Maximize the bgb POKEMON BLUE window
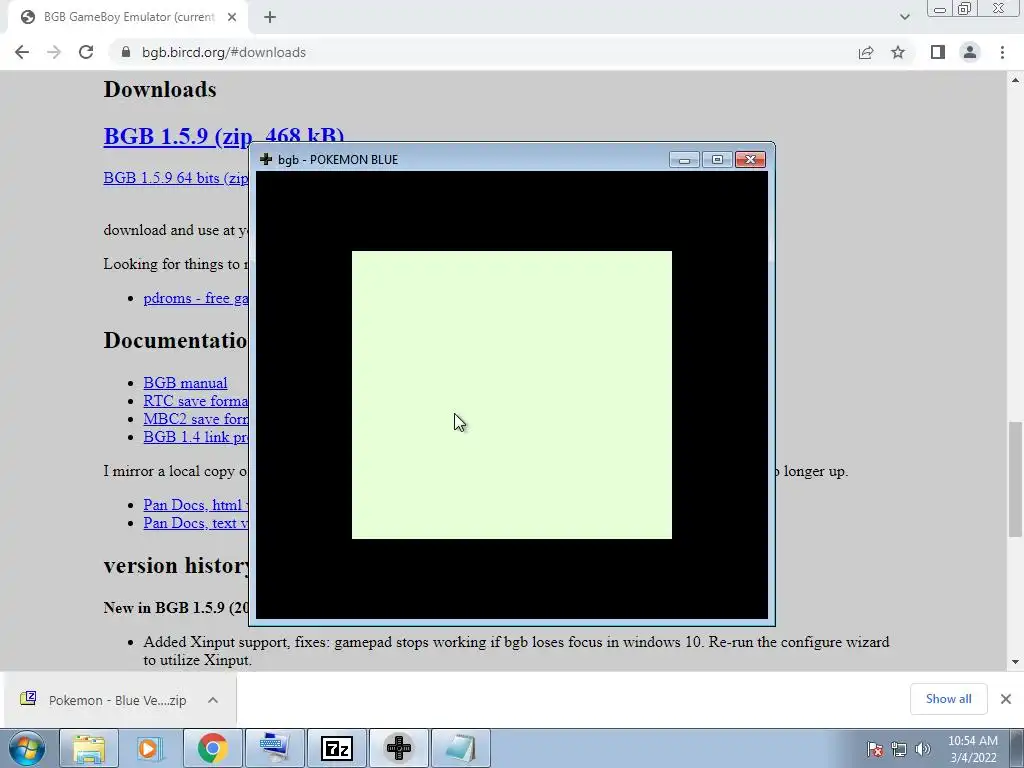 pos(717,159)
